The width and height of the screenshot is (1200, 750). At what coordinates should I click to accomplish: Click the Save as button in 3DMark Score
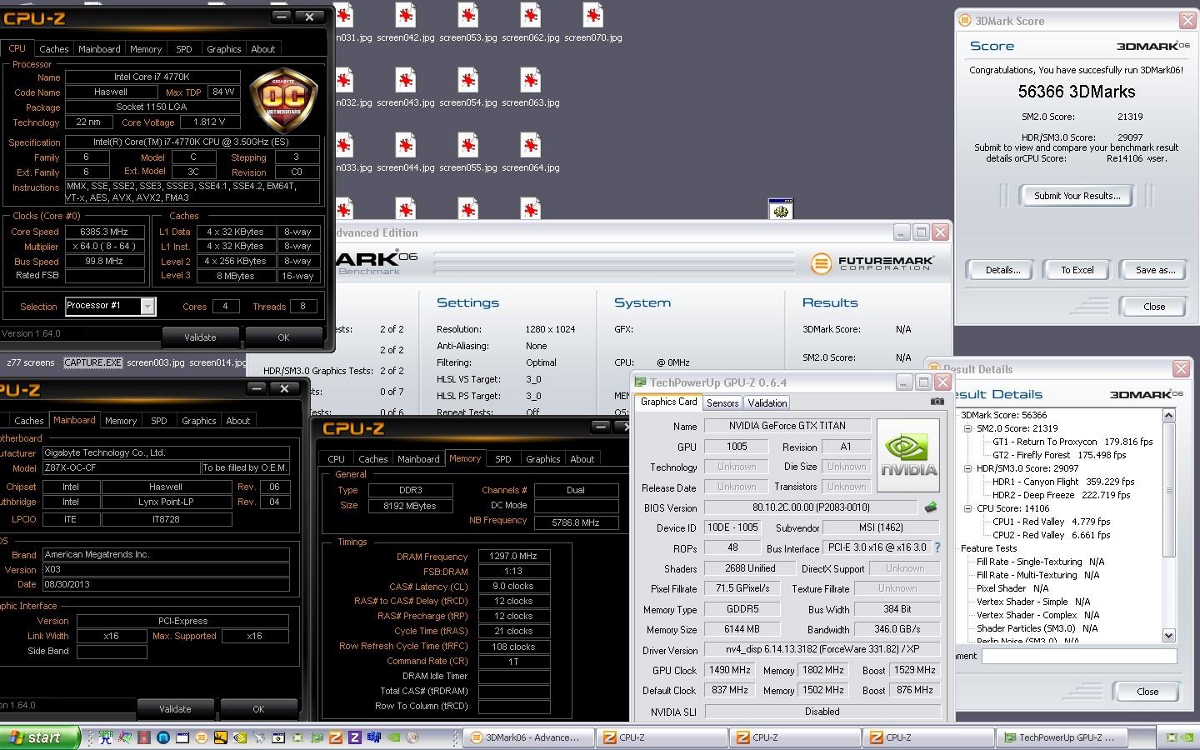pos(1155,270)
